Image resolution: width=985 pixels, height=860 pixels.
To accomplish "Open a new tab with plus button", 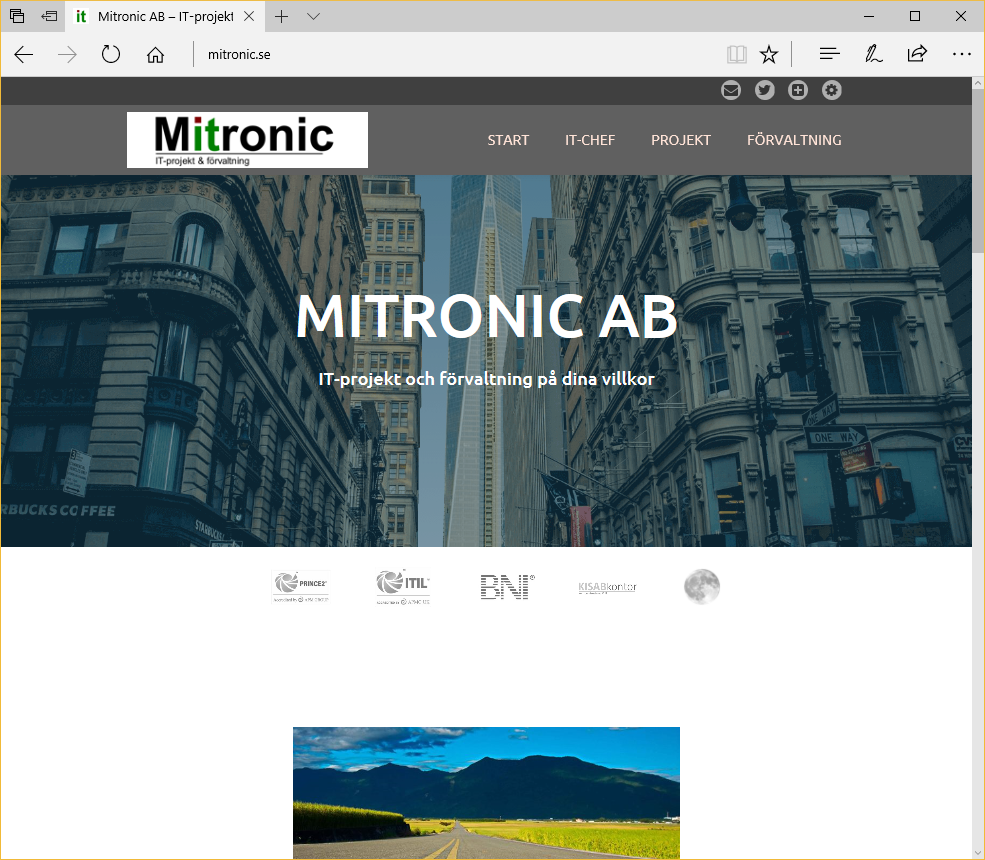I will coord(281,17).
